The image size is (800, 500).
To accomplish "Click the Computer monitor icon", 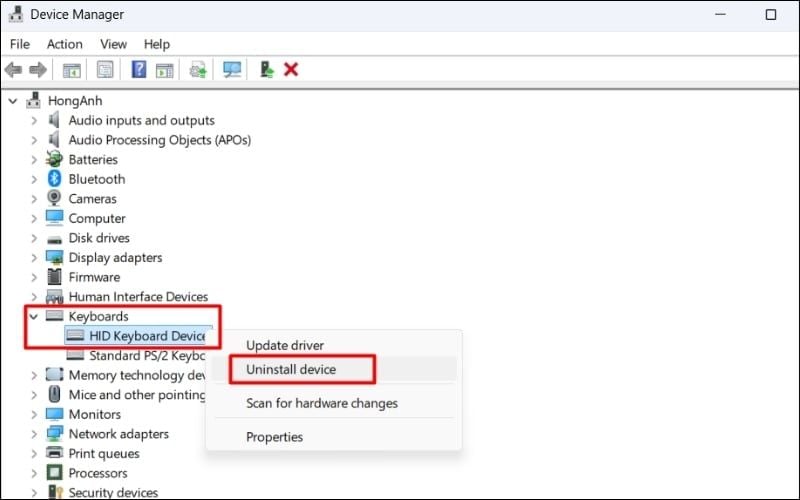I will 54,218.
